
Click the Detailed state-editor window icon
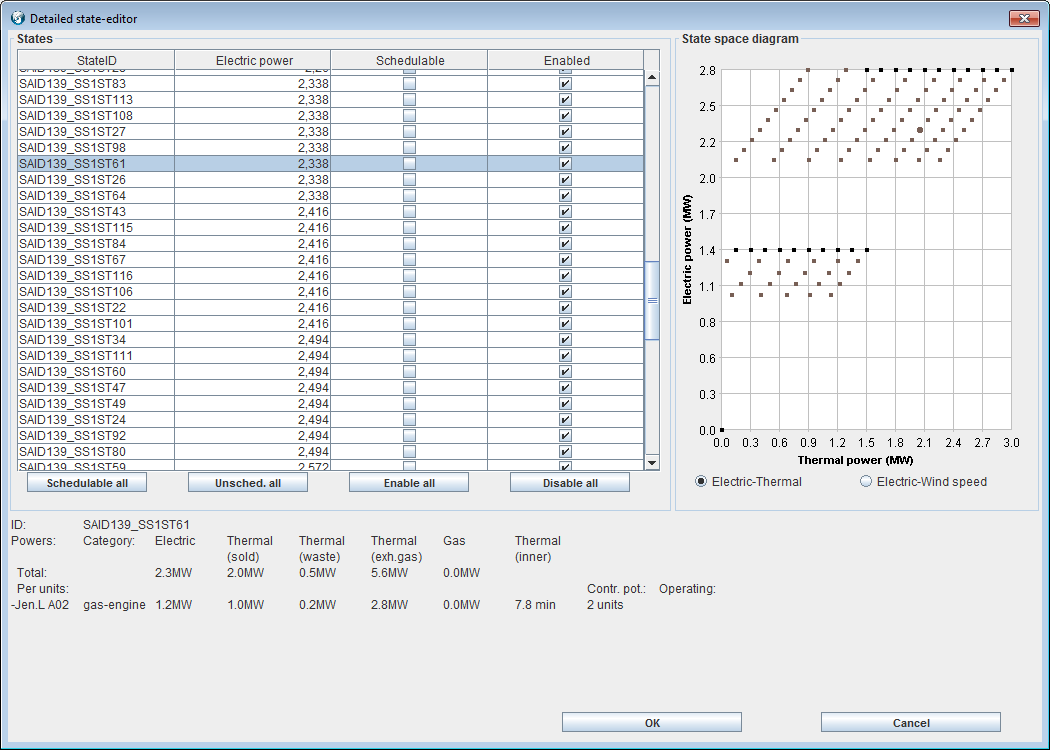[17, 18]
